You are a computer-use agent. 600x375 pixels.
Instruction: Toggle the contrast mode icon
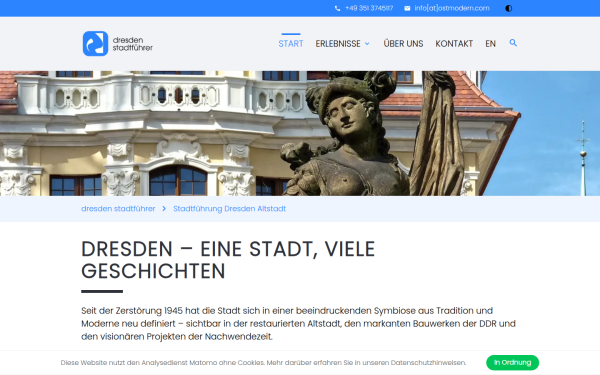[x=509, y=8]
